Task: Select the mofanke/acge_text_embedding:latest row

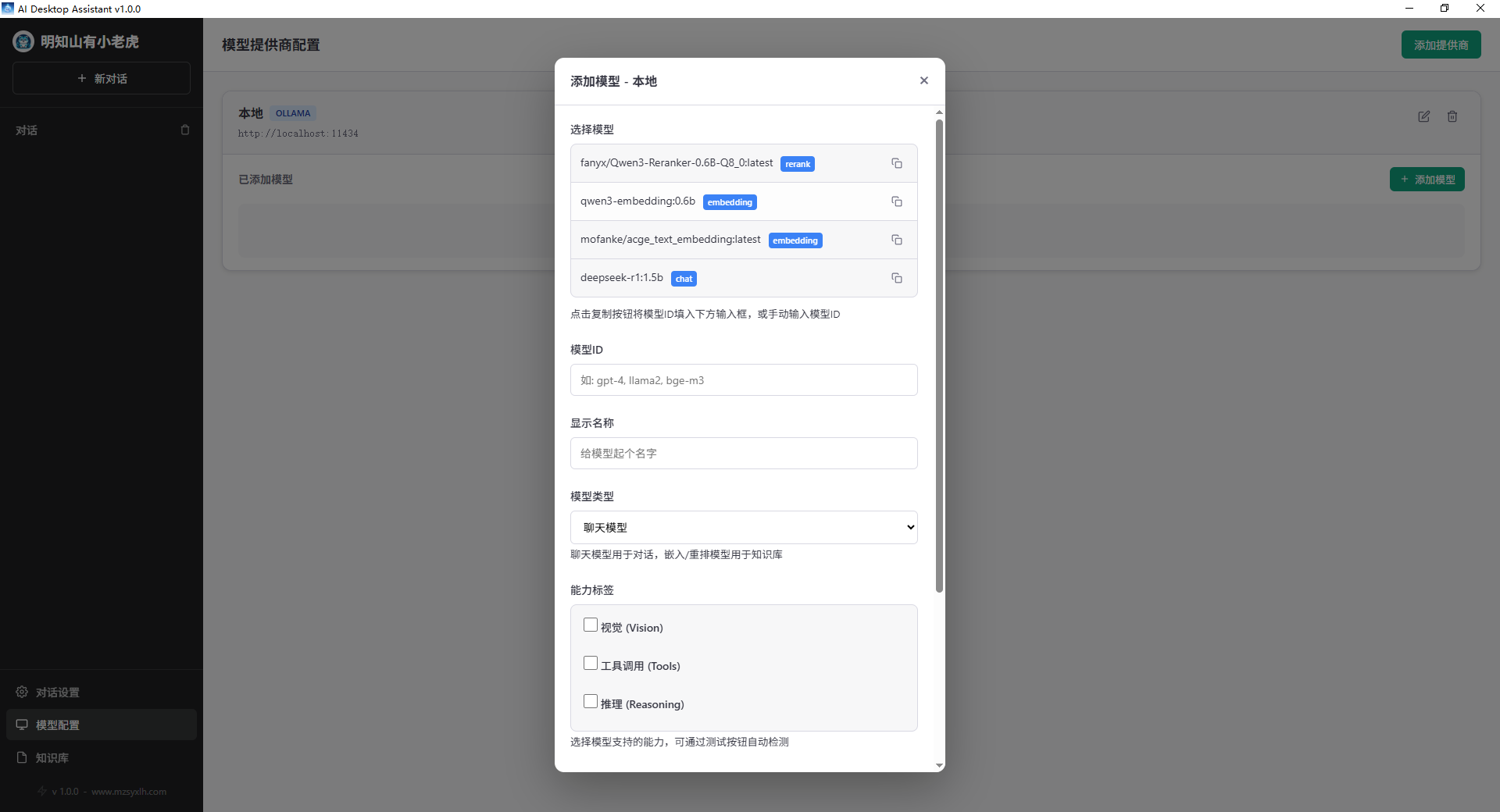Action: click(x=744, y=240)
